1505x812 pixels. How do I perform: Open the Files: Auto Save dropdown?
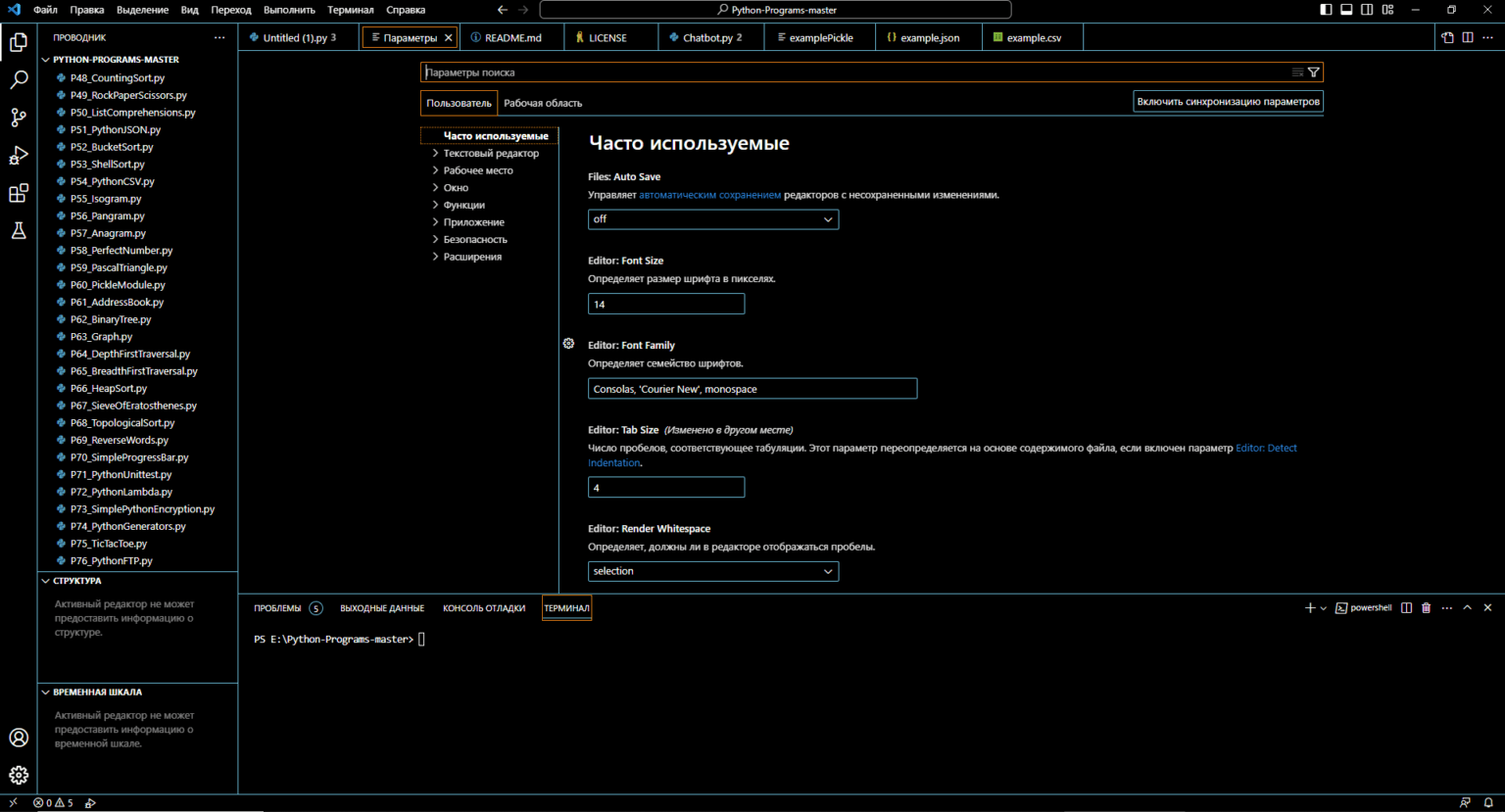[x=712, y=219]
